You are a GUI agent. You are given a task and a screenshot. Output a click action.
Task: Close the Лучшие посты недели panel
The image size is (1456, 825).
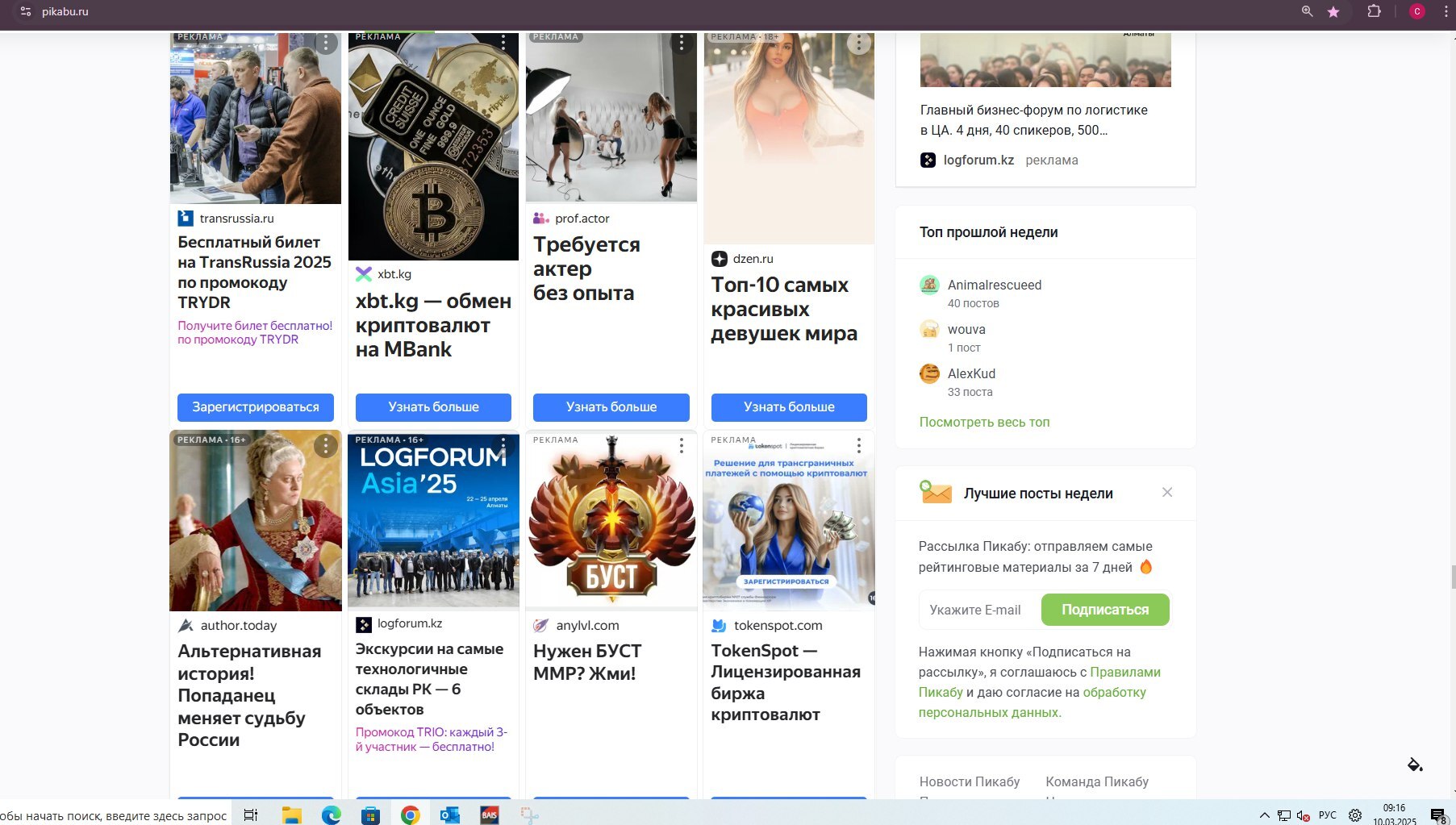coord(1167,493)
